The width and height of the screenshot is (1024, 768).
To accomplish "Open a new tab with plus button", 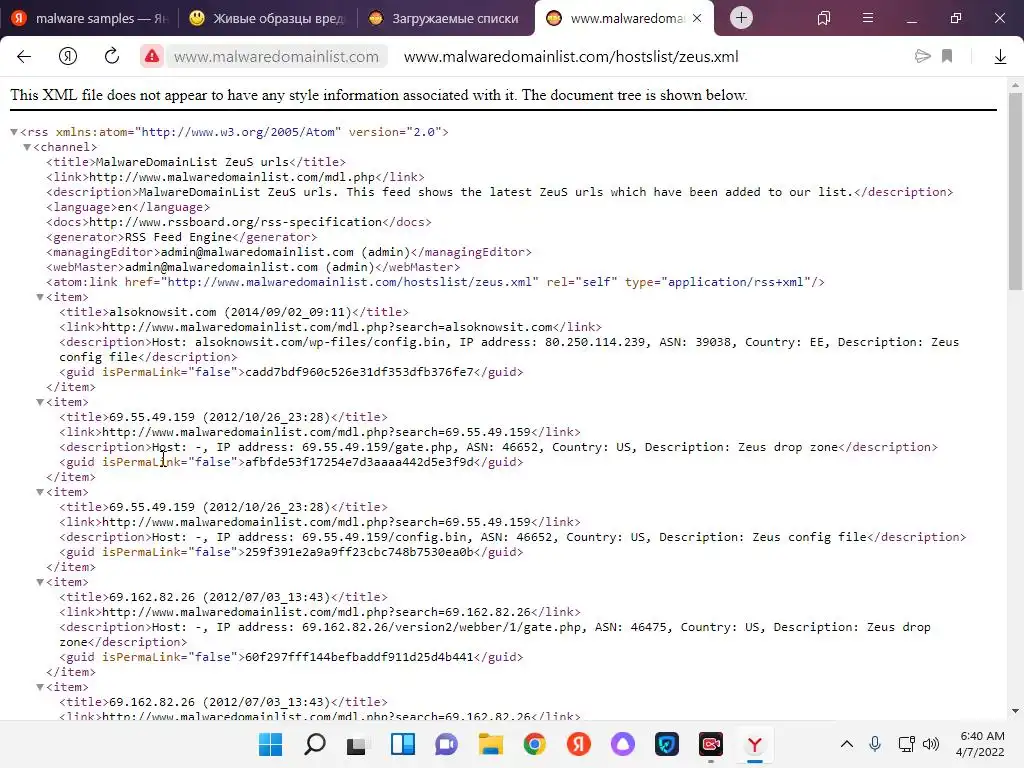I will [x=741, y=18].
